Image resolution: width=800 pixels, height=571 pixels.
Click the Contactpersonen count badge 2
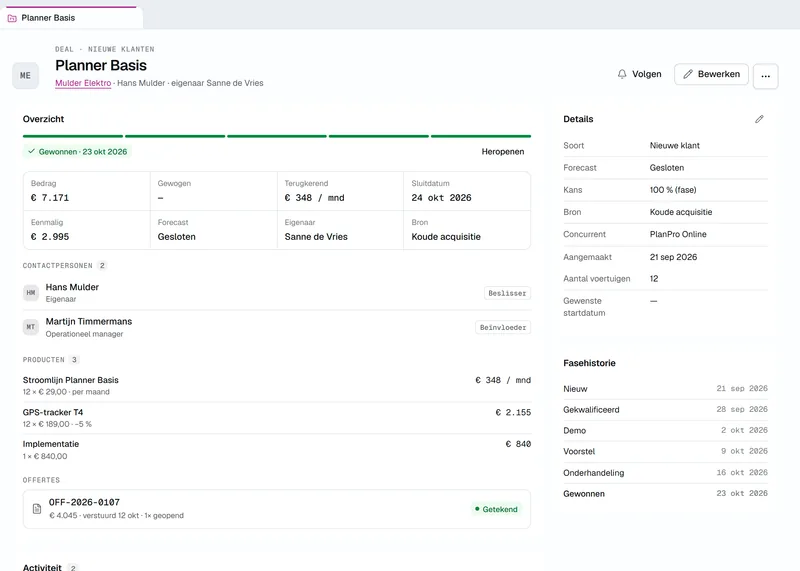pos(102,265)
